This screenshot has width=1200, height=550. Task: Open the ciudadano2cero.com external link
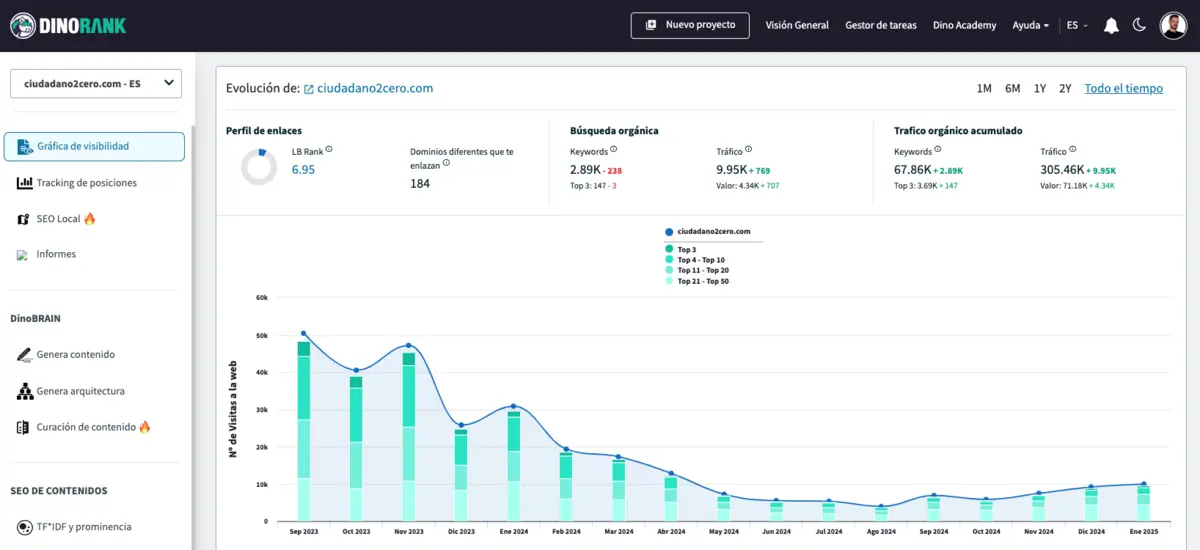pyautogui.click(x=375, y=88)
